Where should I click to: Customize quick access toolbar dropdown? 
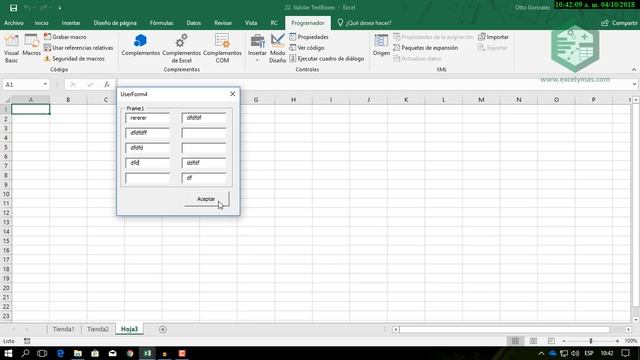tap(60, 8)
